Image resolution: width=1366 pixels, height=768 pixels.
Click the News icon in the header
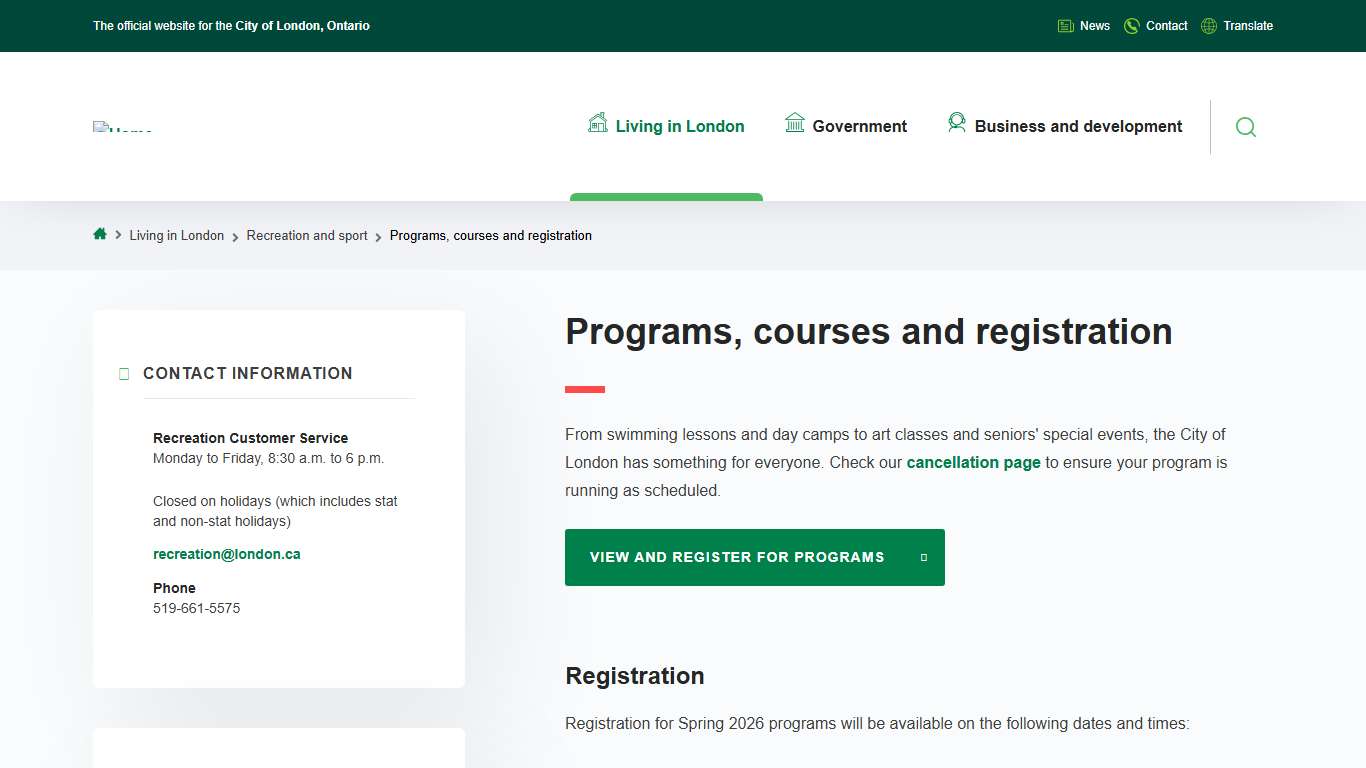pyautogui.click(x=1064, y=25)
